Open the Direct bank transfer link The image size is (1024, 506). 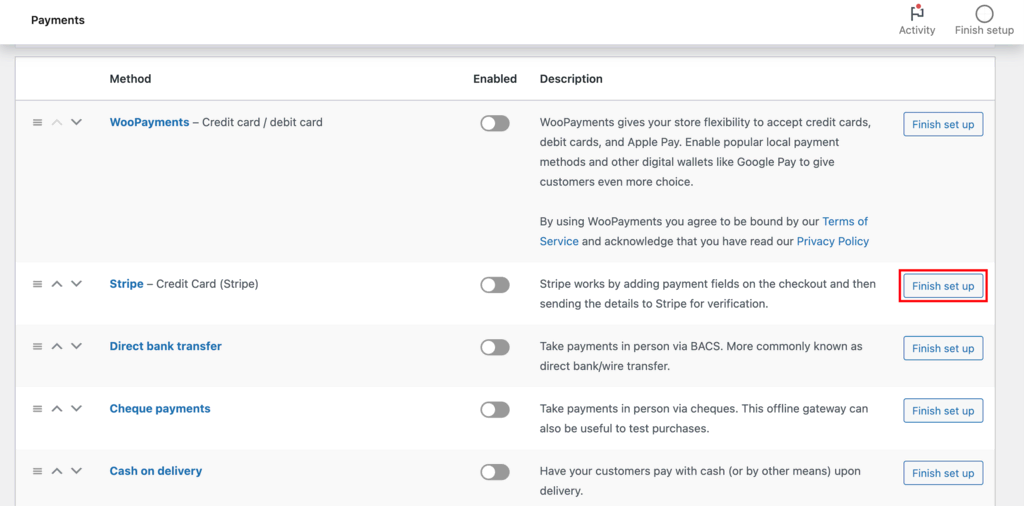[166, 346]
